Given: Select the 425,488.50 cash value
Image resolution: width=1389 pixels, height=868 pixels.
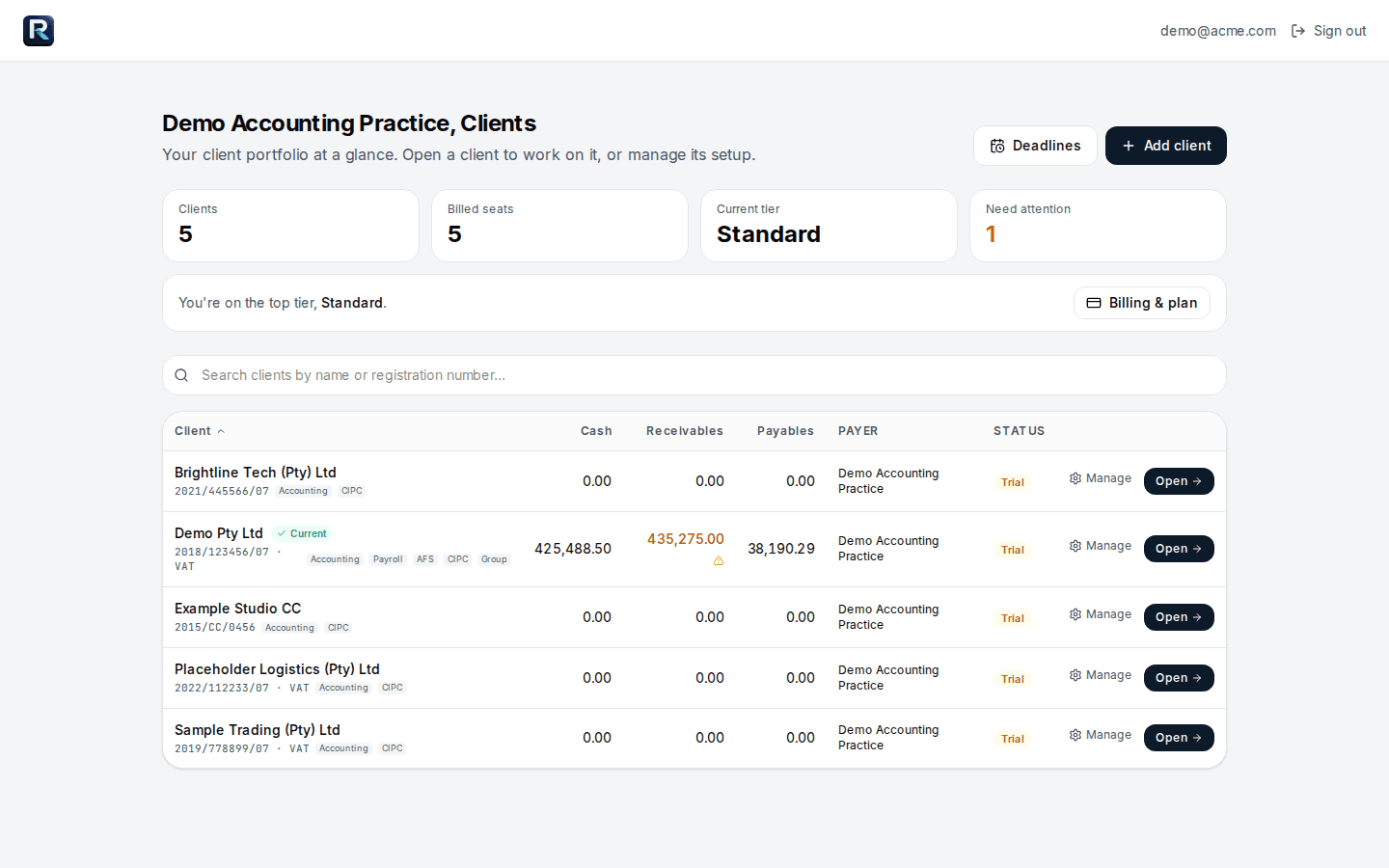Looking at the screenshot, I should click(573, 549).
